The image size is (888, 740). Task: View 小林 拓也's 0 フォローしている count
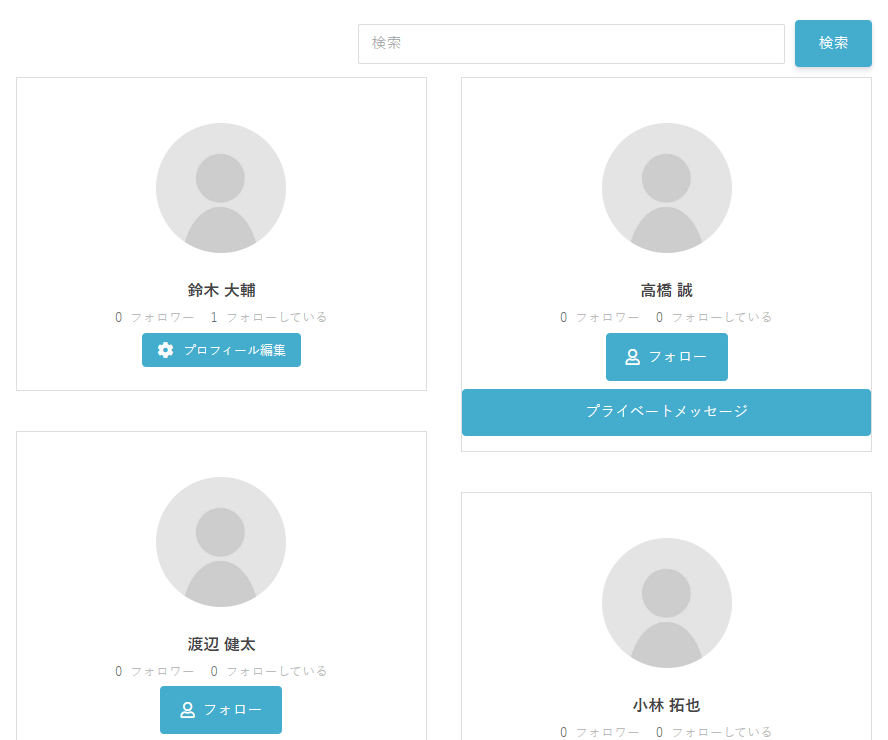click(714, 732)
